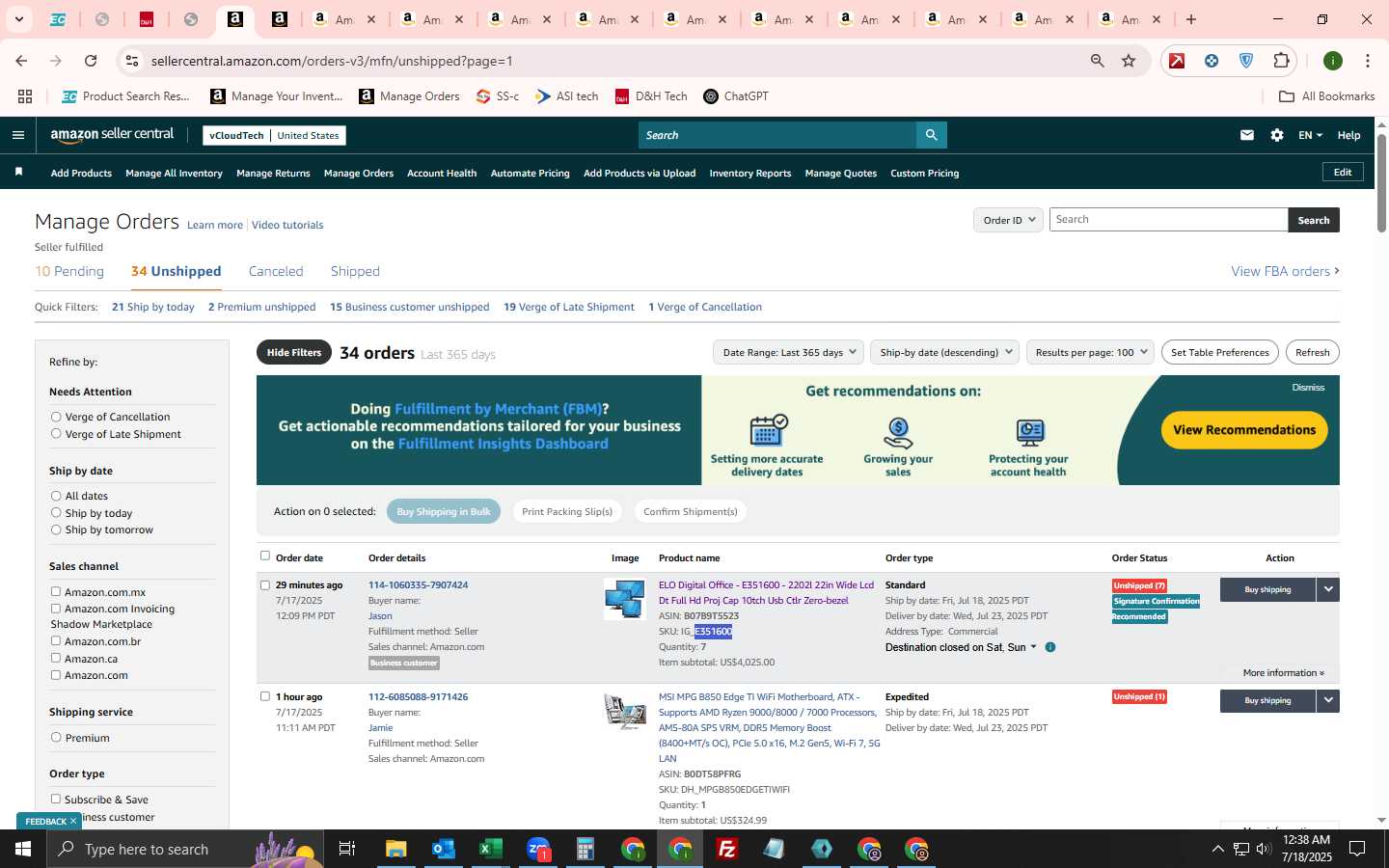The image size is (1389, 868).
Task: Open the Order ID search type dropdown
Action: (x=1008, y=220)
